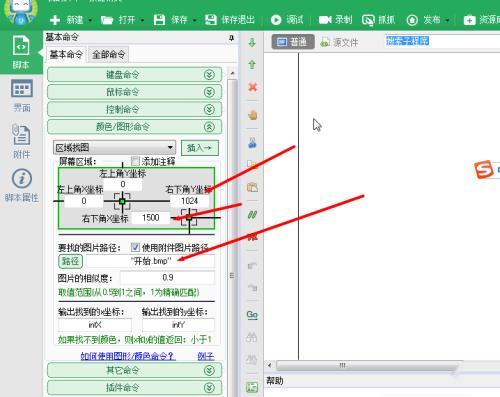
Task: Select the 普通 view tab
Action: (x=293, y=42)
